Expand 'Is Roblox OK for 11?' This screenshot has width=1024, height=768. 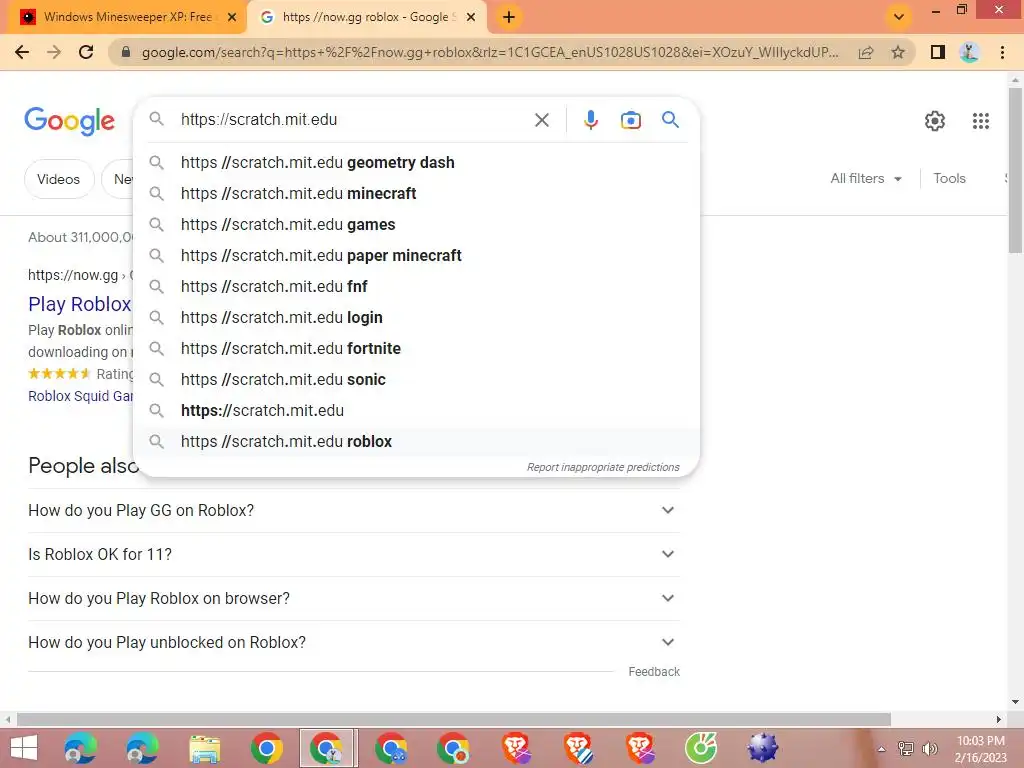point(353,554)
